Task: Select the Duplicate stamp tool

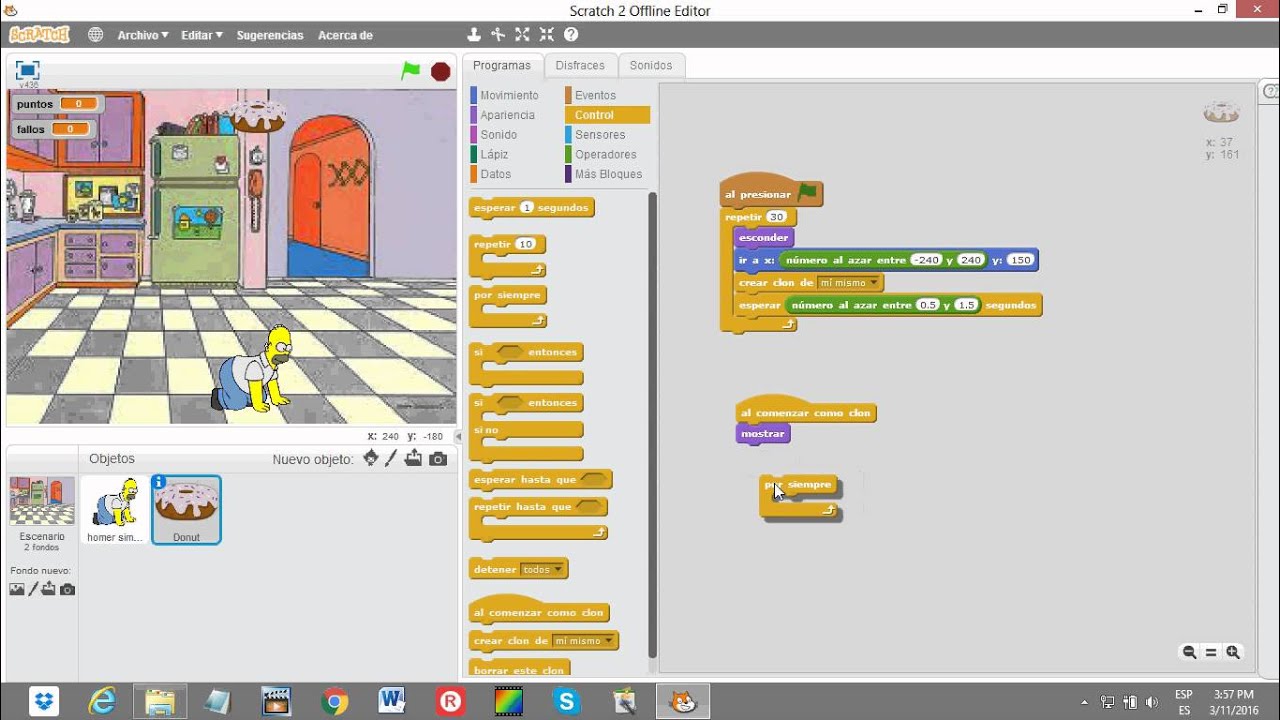Action: pos(474,35)
